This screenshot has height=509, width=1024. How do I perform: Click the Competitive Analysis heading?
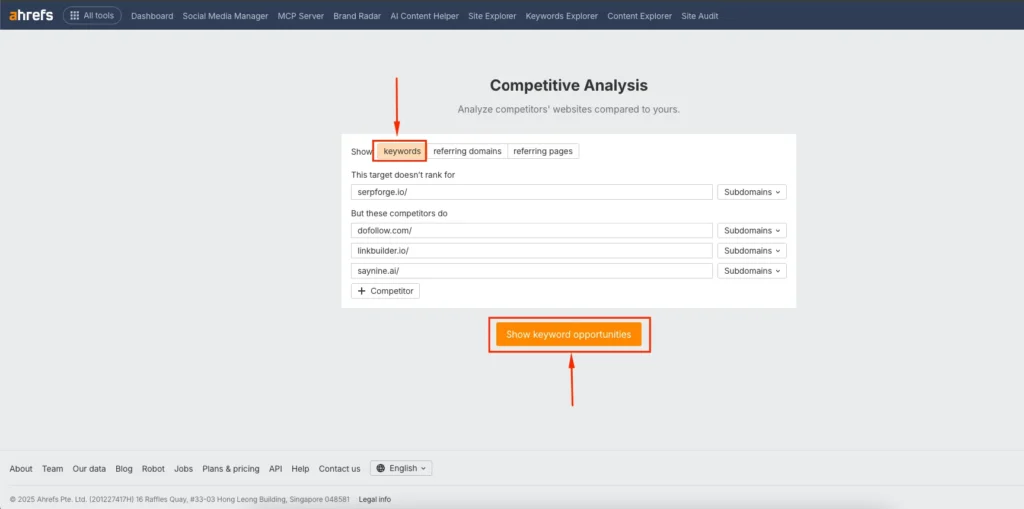[x=569, y=85]
